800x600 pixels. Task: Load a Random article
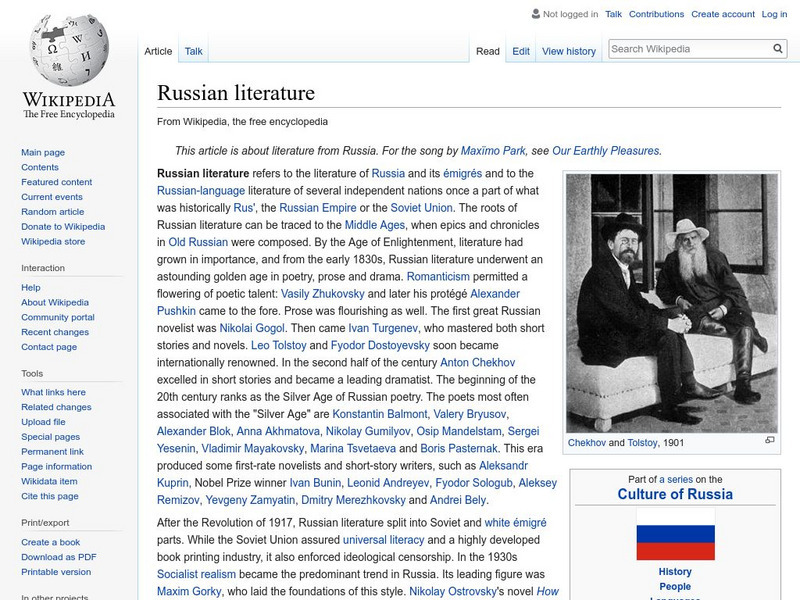[53, 211]
